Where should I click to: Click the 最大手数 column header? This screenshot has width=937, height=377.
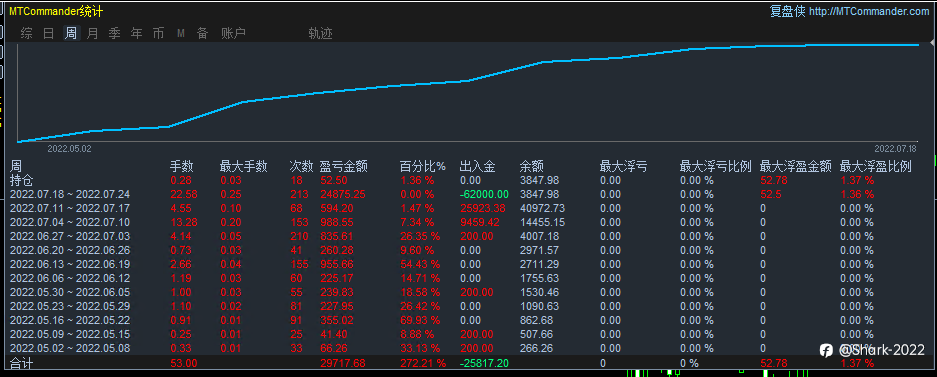(x=243, y=167)
